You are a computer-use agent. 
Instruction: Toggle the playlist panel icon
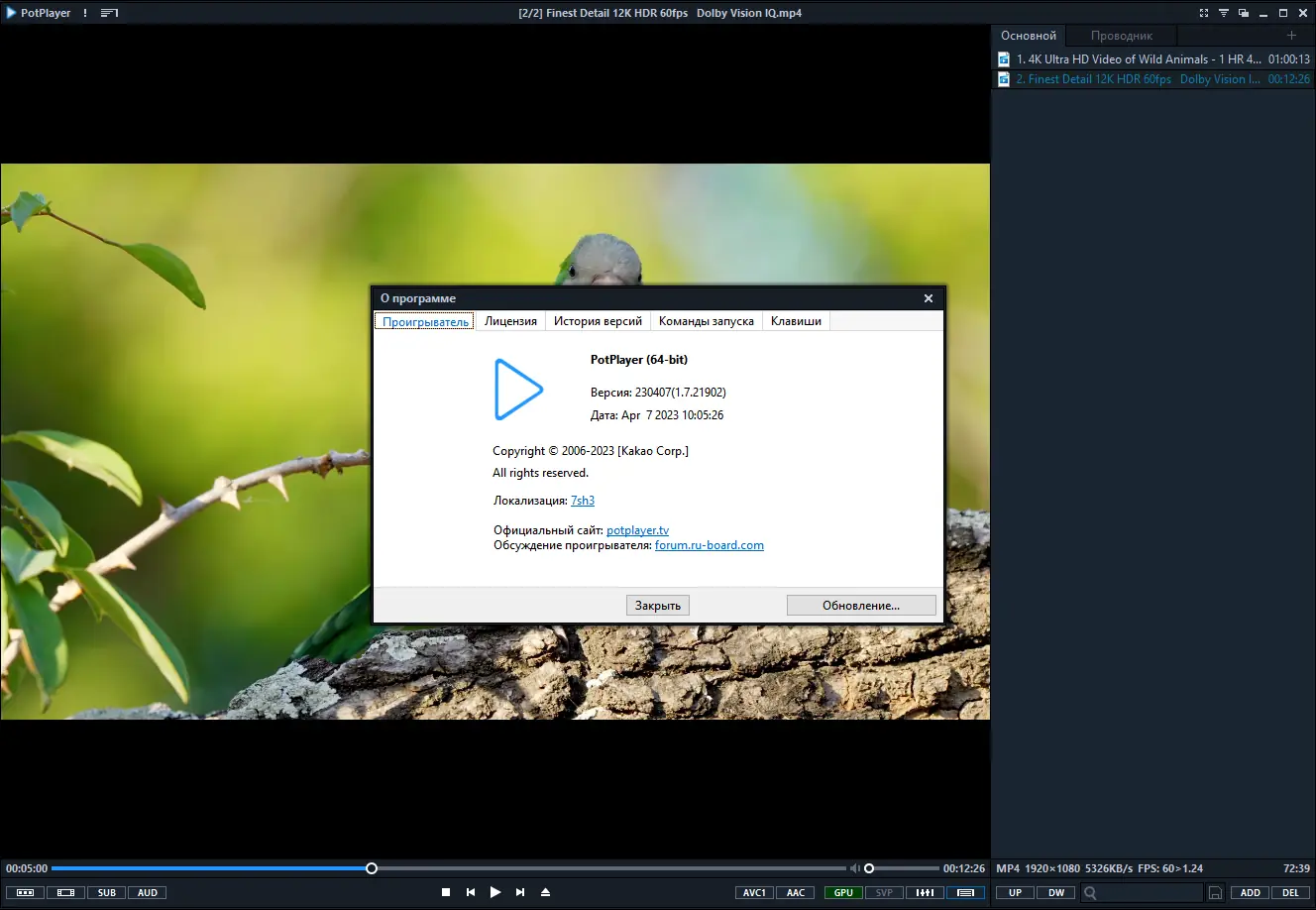pos(965,893)
